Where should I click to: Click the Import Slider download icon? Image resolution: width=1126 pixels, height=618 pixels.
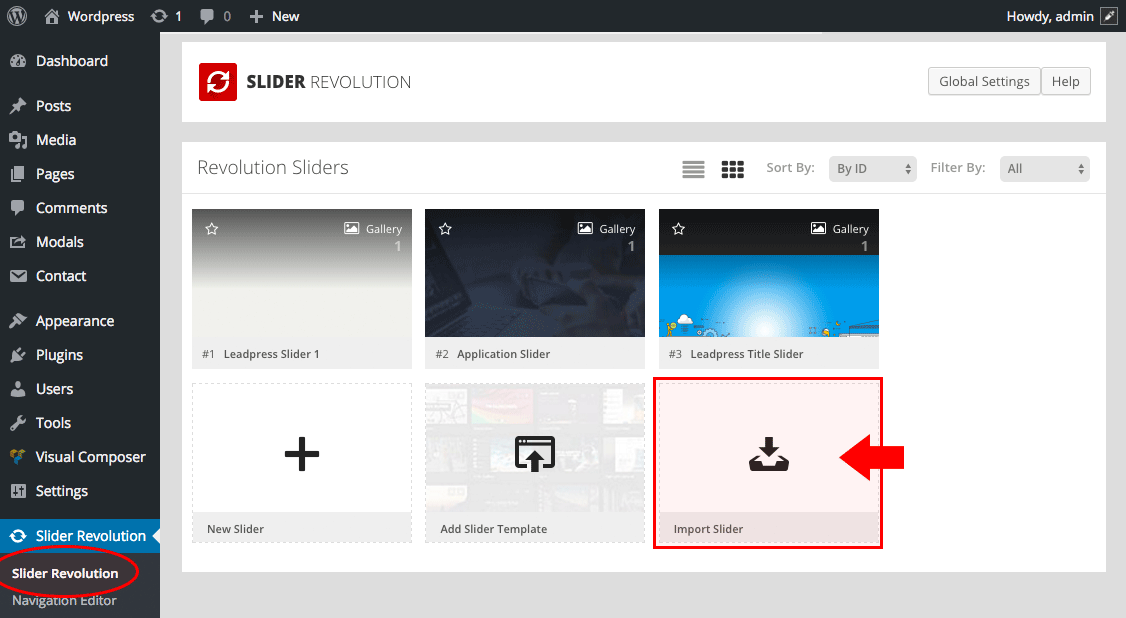coord(768,454)
